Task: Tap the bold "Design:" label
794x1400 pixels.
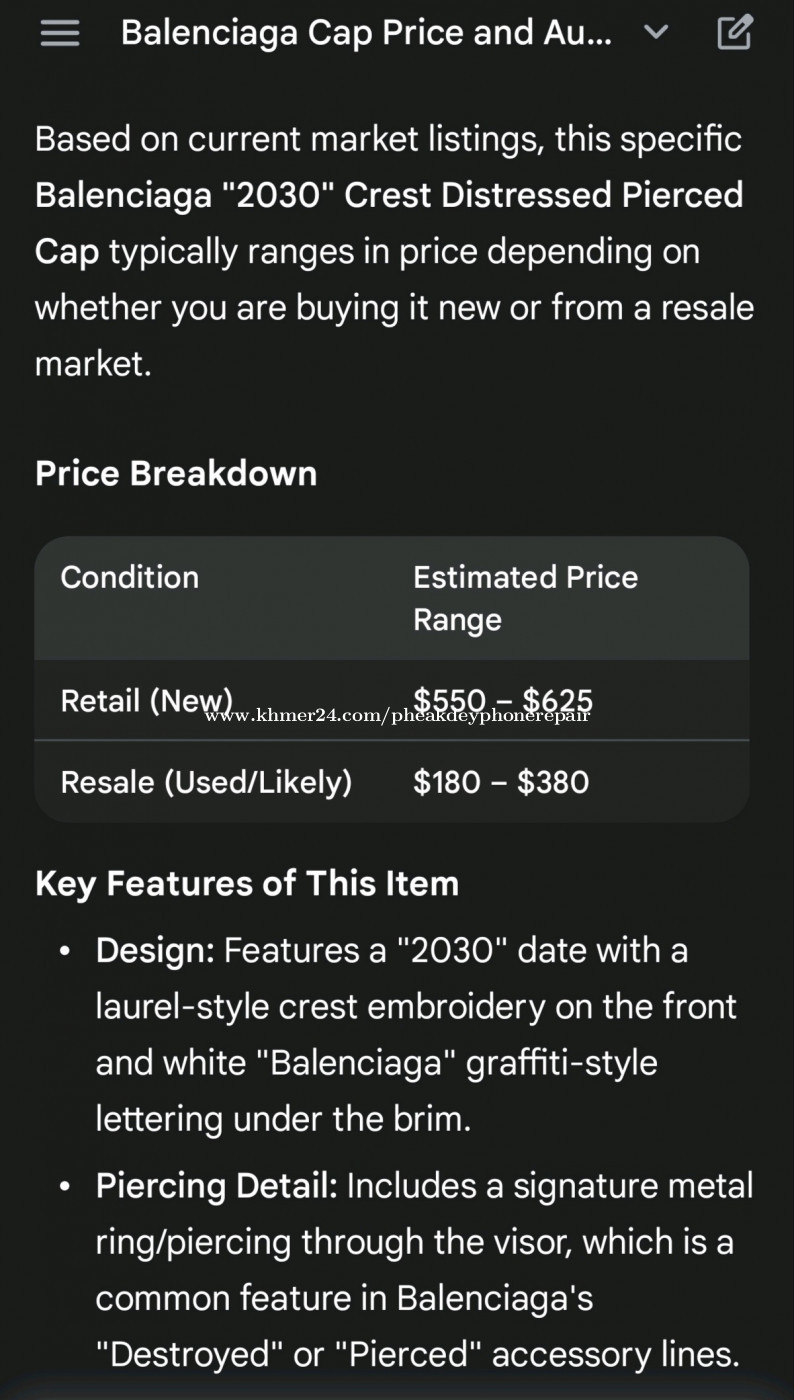Action: pos(155,950)
